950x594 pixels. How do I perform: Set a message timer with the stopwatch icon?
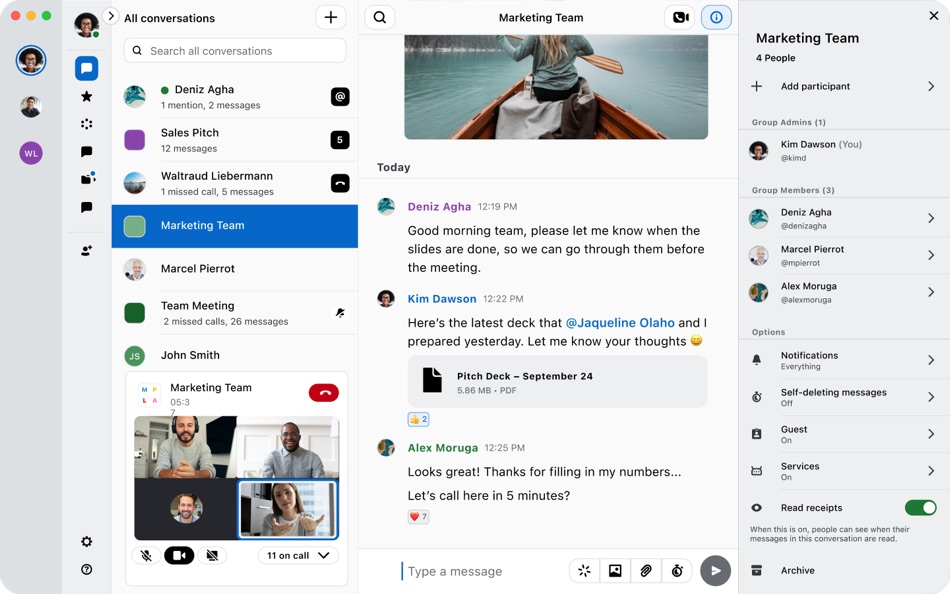click(x=677, y=570)
